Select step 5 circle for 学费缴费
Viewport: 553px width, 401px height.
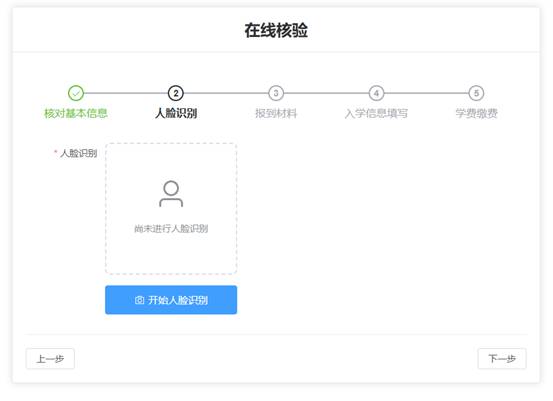pos(476,93)
